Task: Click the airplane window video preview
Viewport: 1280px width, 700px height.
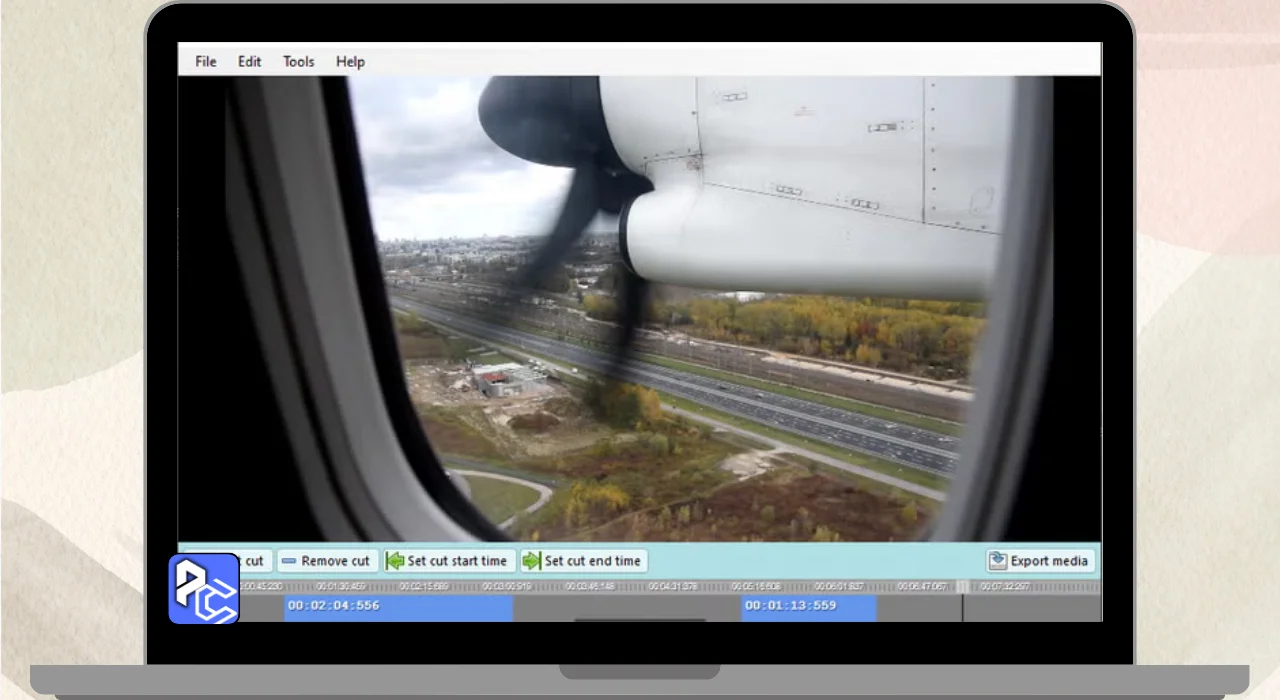Action: pos(640,309)
